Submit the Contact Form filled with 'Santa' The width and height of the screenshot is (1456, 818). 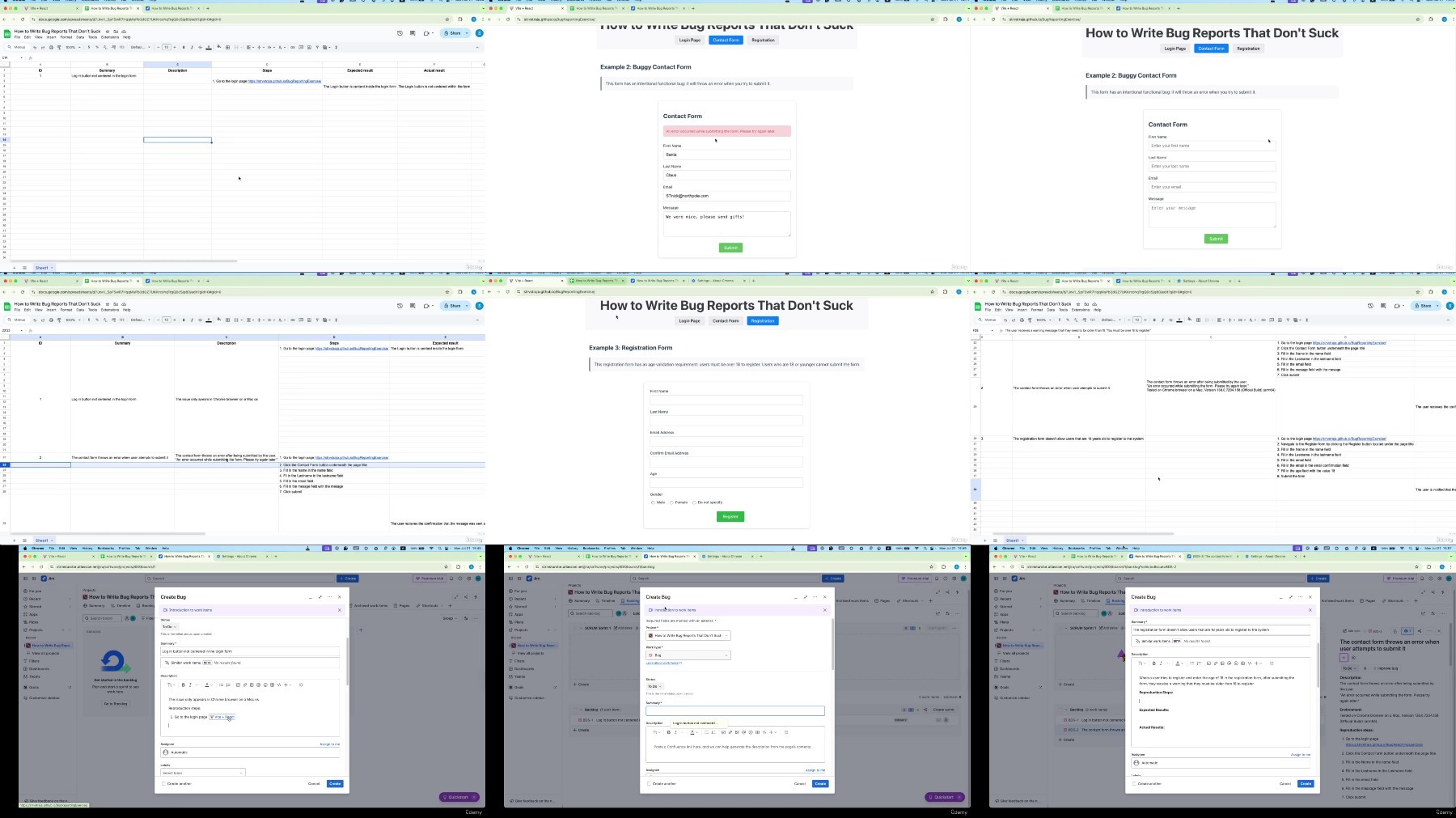pyautogui.click(x=730, y=248)
